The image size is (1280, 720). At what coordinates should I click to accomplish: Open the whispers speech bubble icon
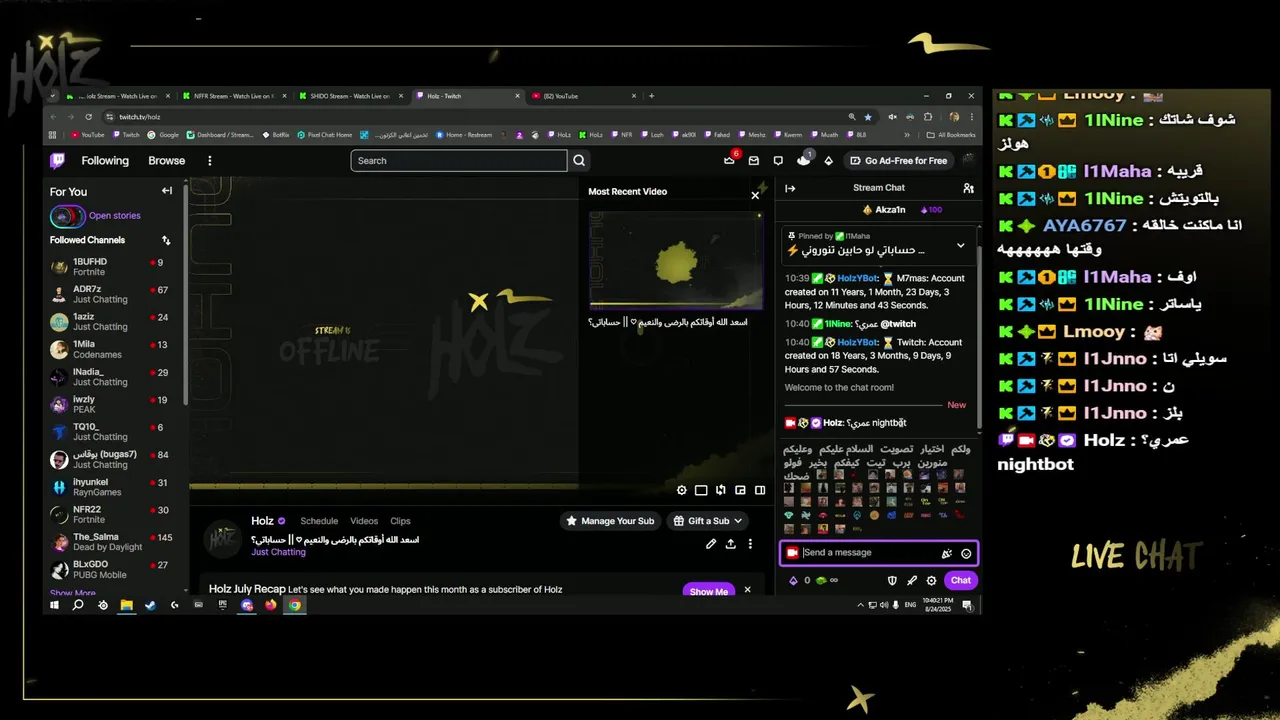click(778, 160)
